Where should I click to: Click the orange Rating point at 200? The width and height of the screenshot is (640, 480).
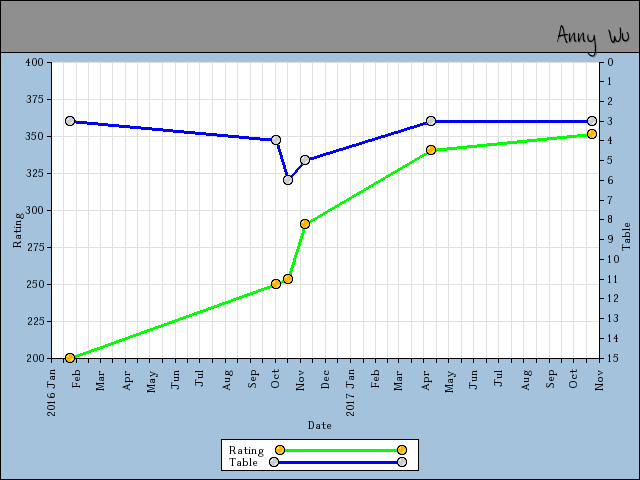(70, 358)
